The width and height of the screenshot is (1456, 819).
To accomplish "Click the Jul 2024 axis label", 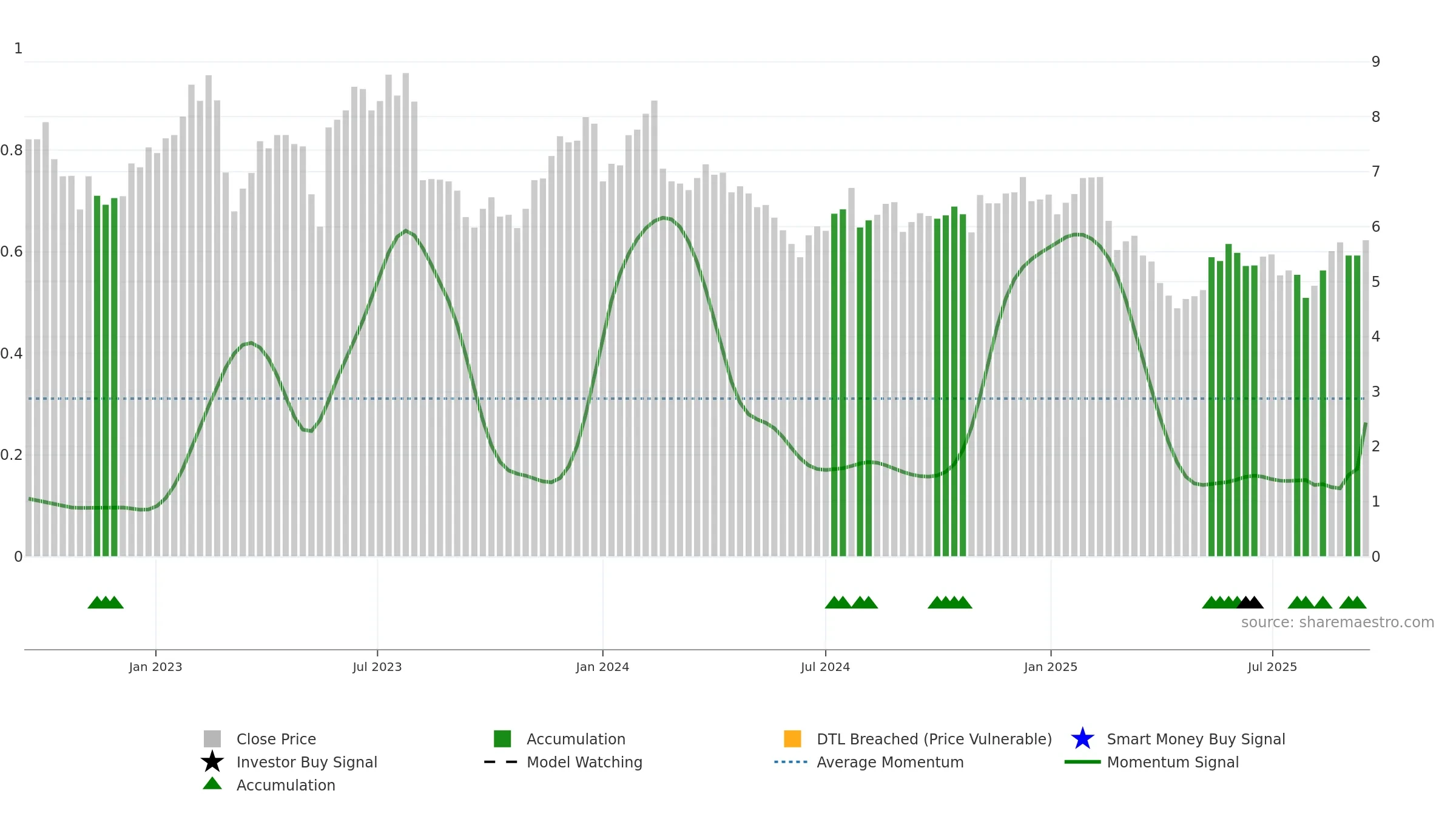I will (826, 667).
